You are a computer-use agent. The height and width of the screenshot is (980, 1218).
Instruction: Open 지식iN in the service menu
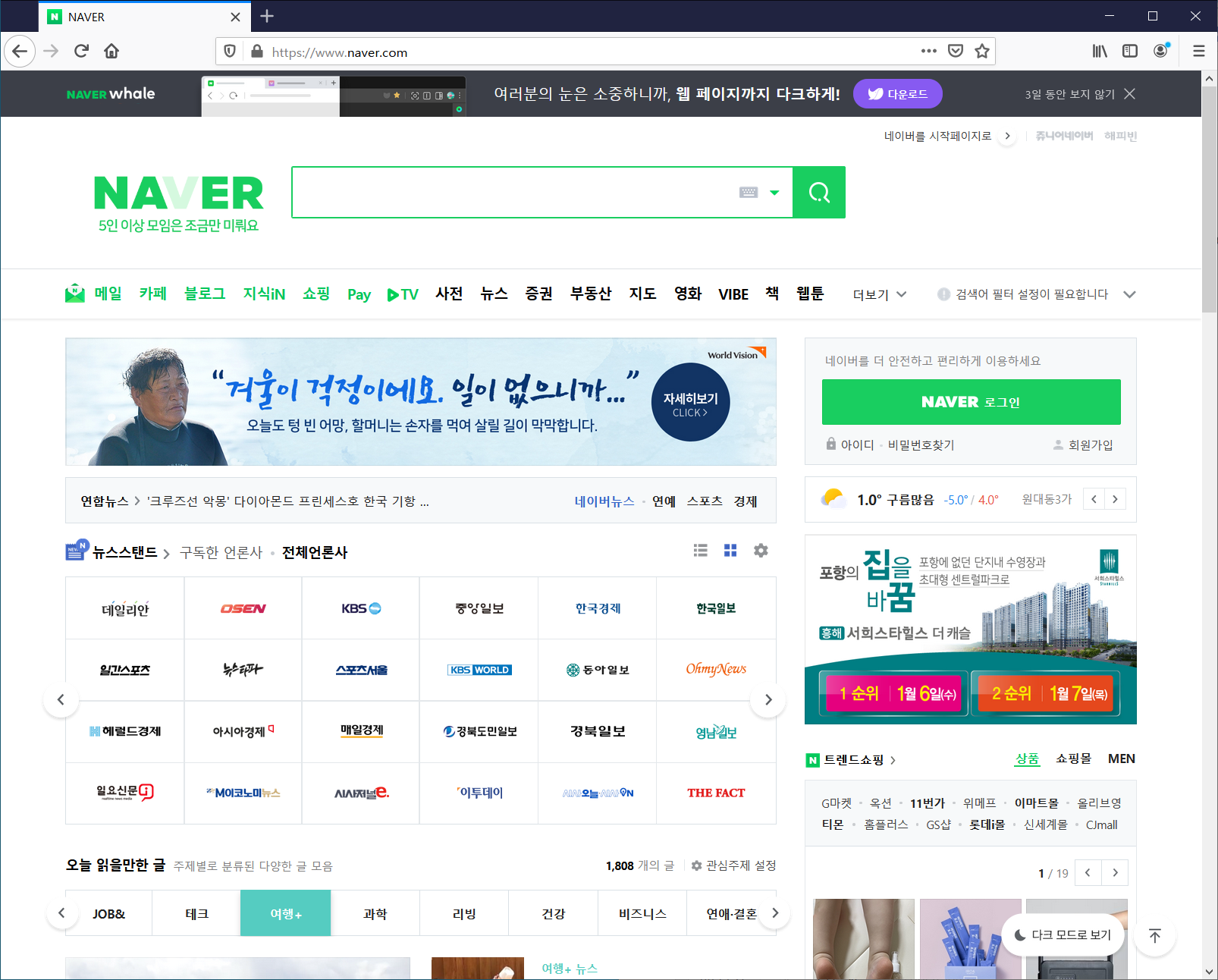coord(264,294)
